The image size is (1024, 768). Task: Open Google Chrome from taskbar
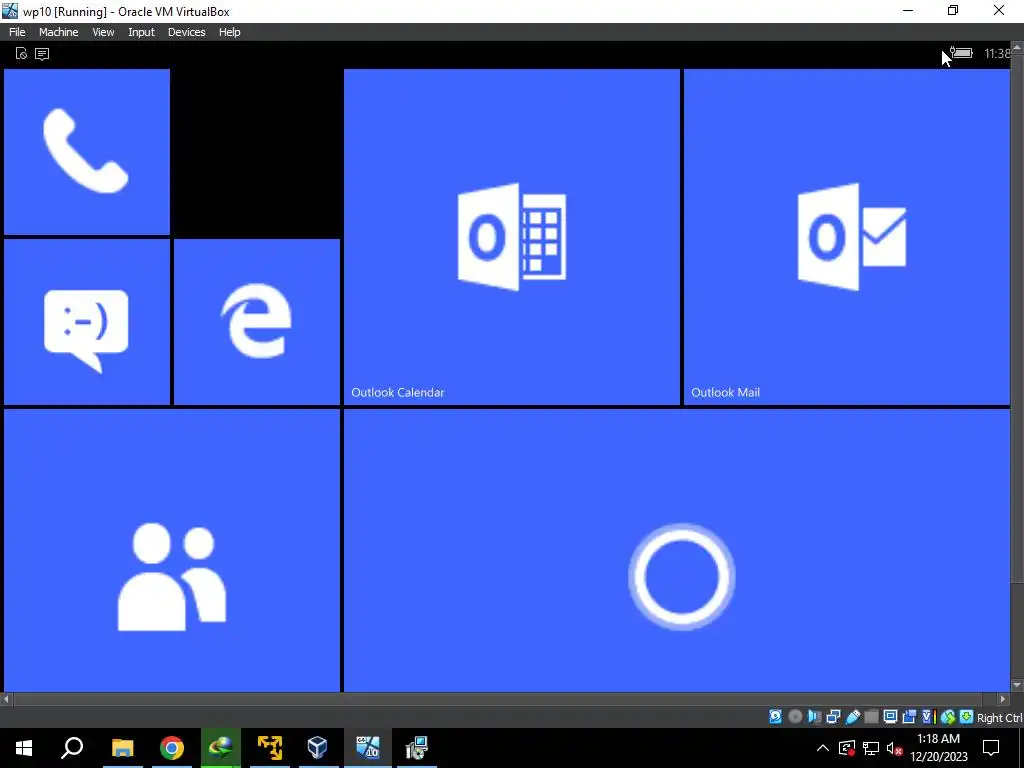(x=172, y=748)
